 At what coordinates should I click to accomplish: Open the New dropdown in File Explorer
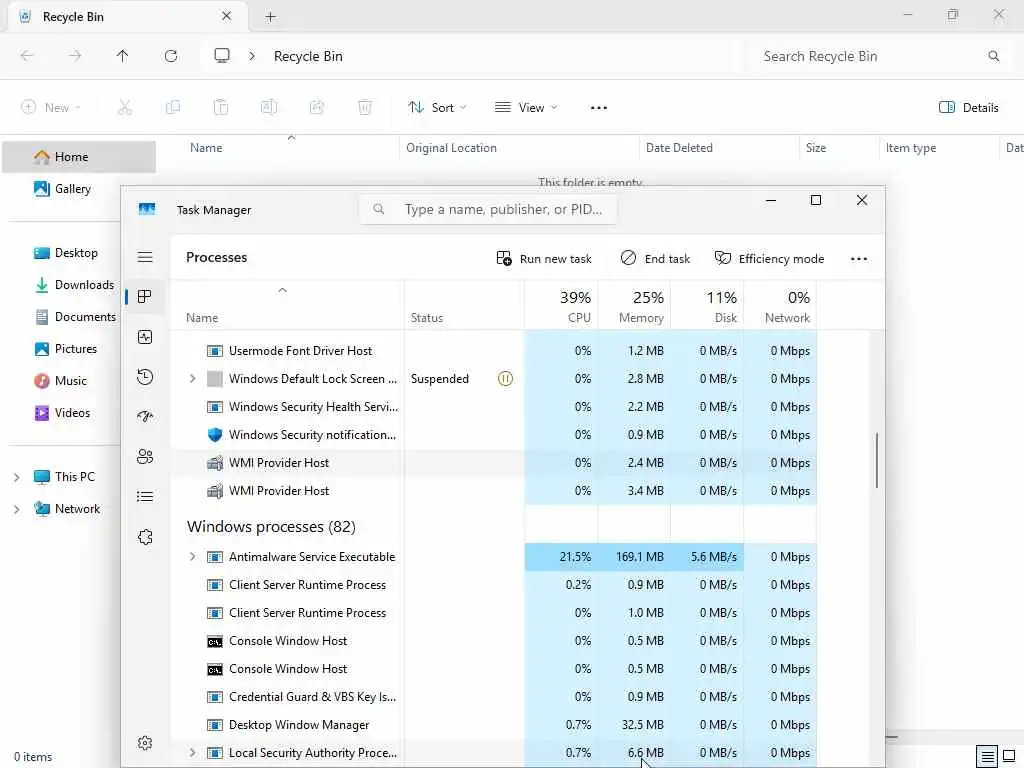[x=51, y=108]
